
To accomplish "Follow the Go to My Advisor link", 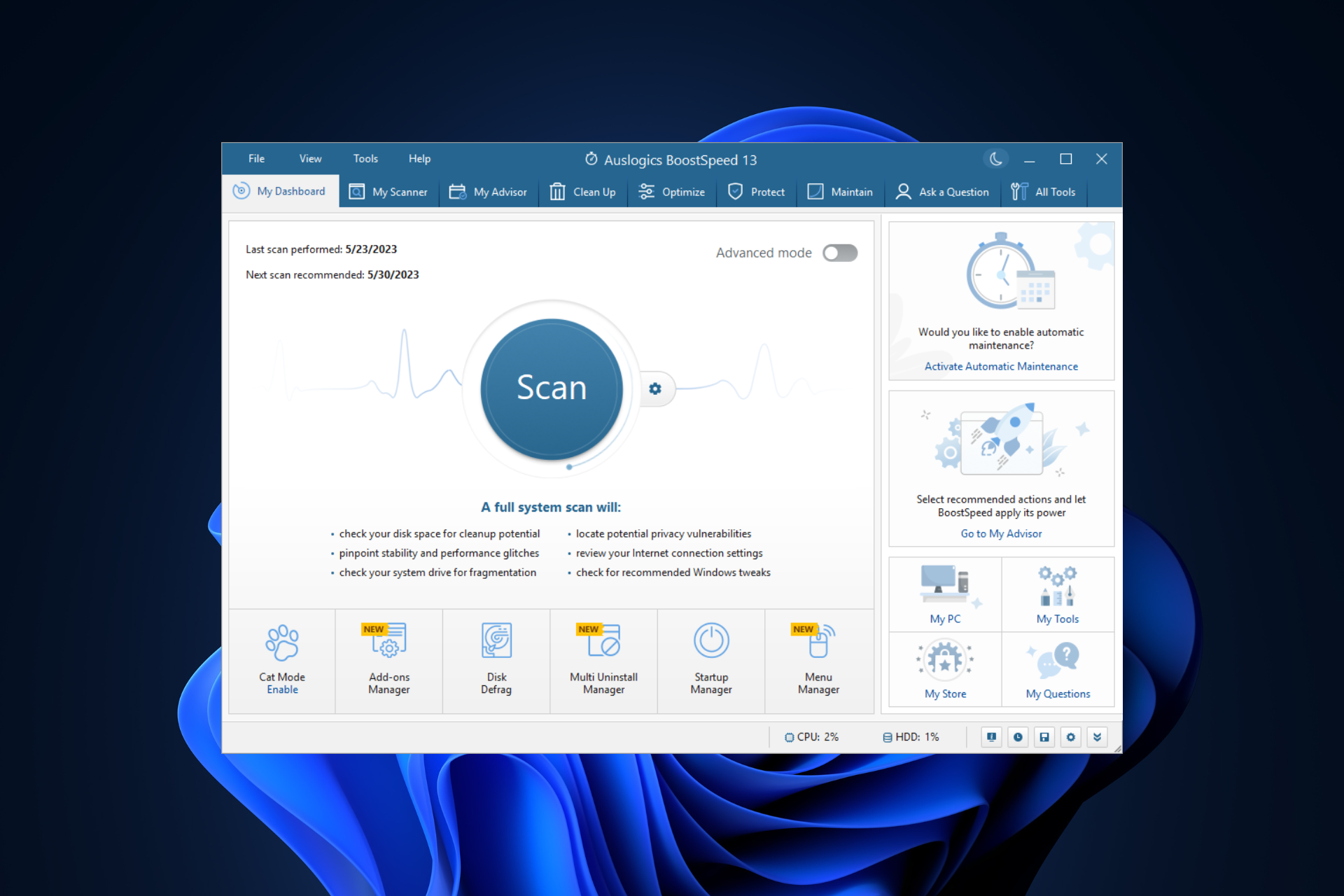I will coord(1001,533).
